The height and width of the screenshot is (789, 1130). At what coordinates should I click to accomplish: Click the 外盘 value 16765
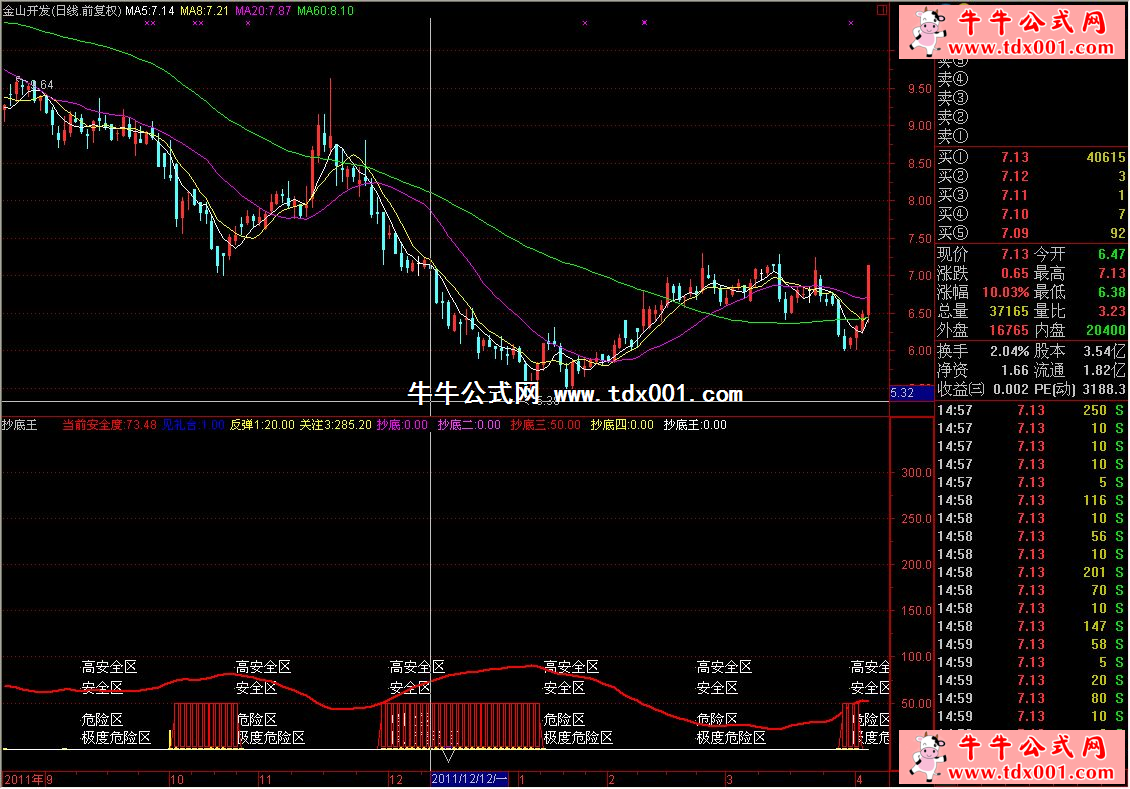point(1009,331)
